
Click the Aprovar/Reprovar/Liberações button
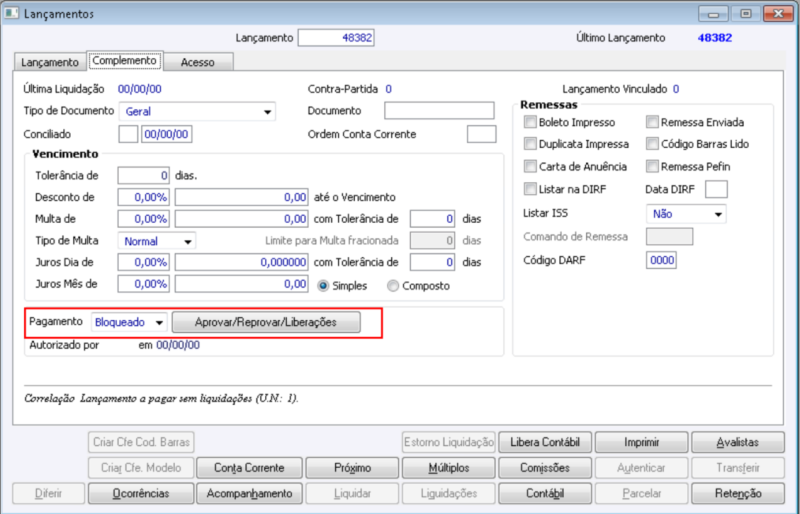point(266,322)
